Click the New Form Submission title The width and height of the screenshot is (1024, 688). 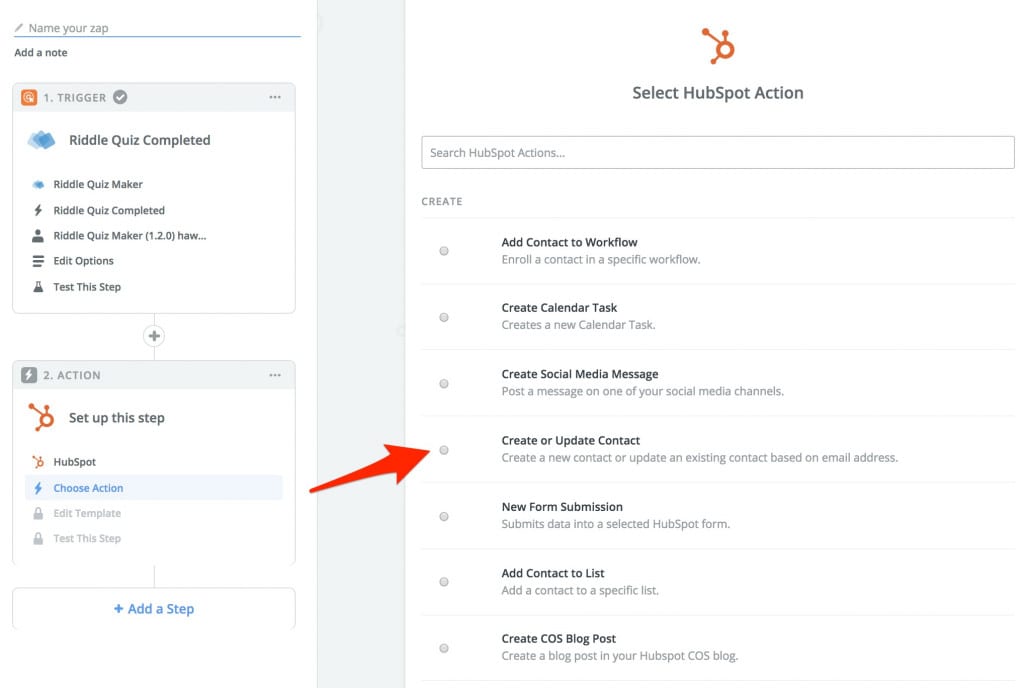click(562, 507)
